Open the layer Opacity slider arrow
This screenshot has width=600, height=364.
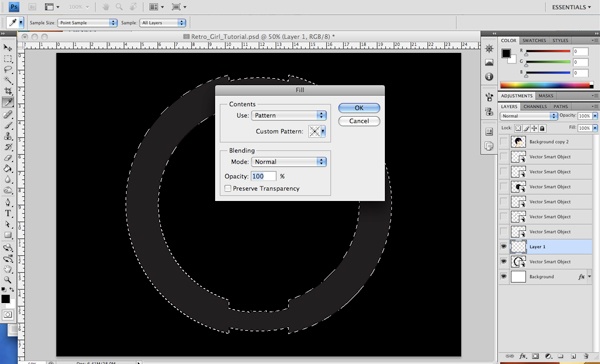[x=595, y=116]
